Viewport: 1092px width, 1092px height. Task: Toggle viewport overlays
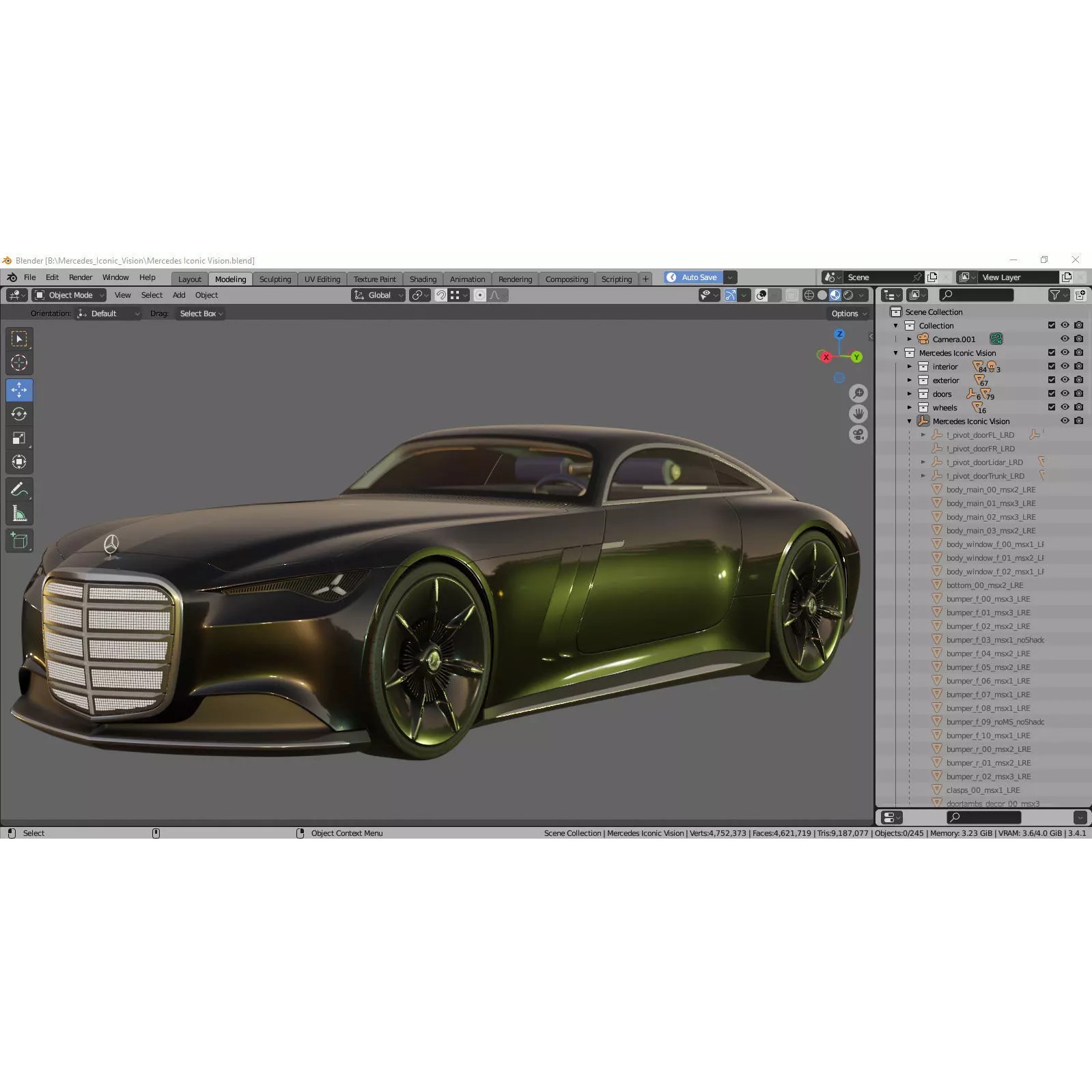(761, 295)
